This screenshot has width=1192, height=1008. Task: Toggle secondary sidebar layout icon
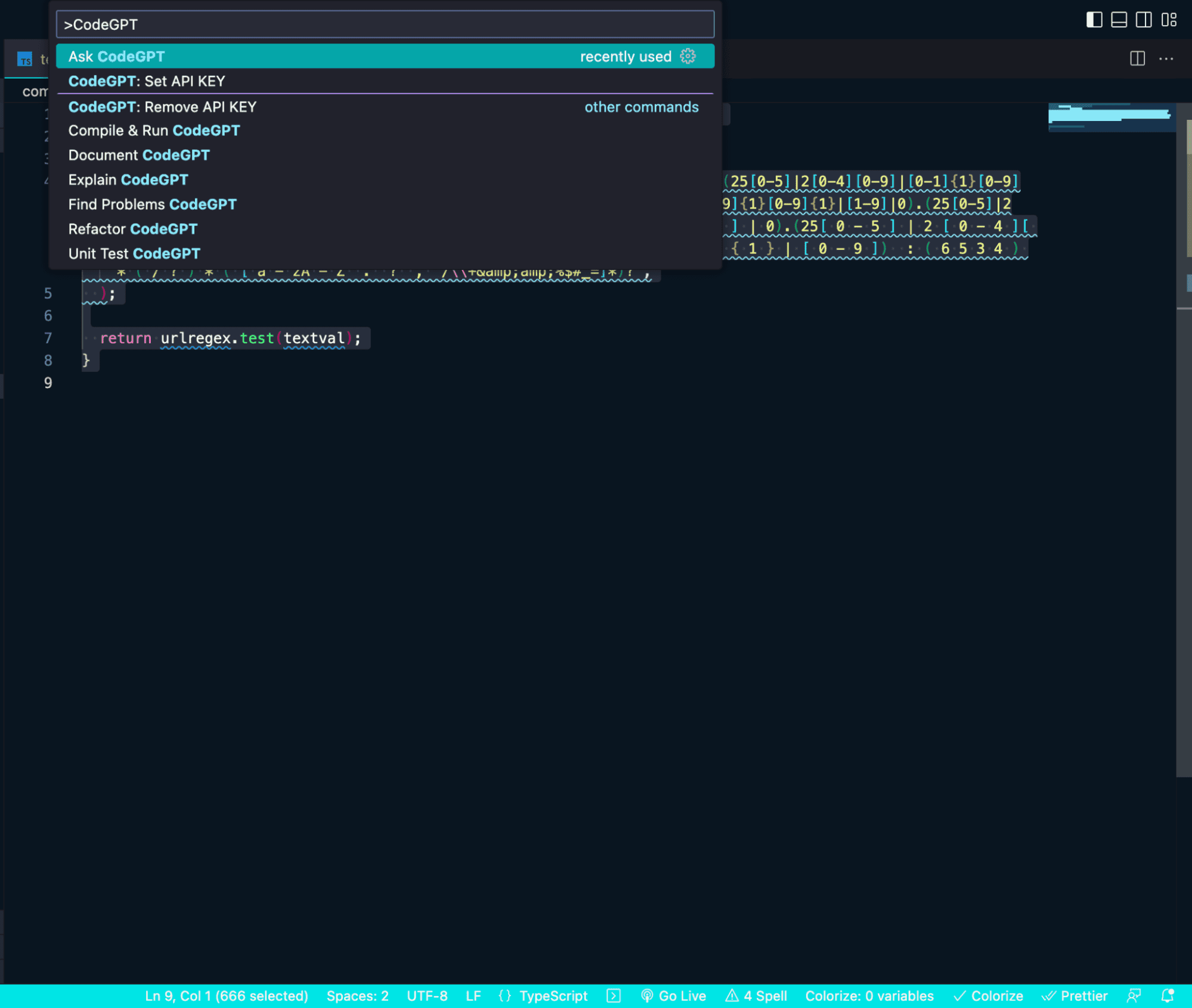tap(1143, 20)
